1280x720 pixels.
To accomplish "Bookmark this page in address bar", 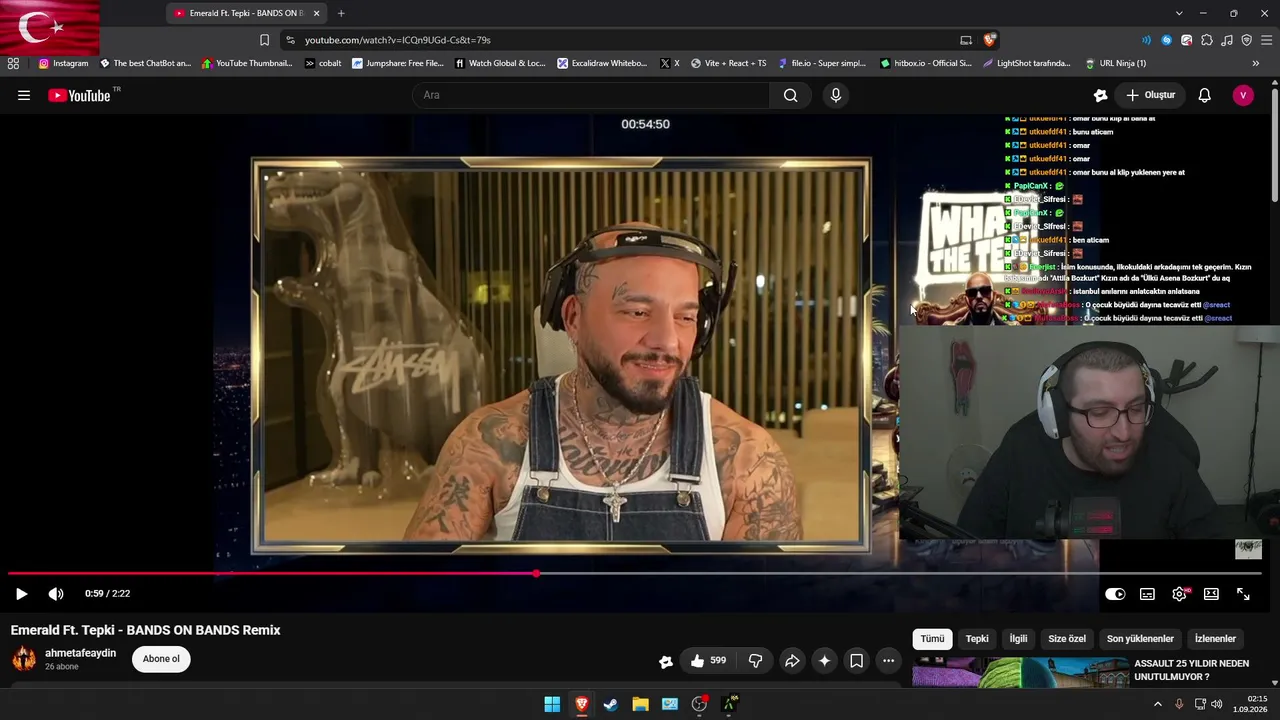I will tap(264, 40).
